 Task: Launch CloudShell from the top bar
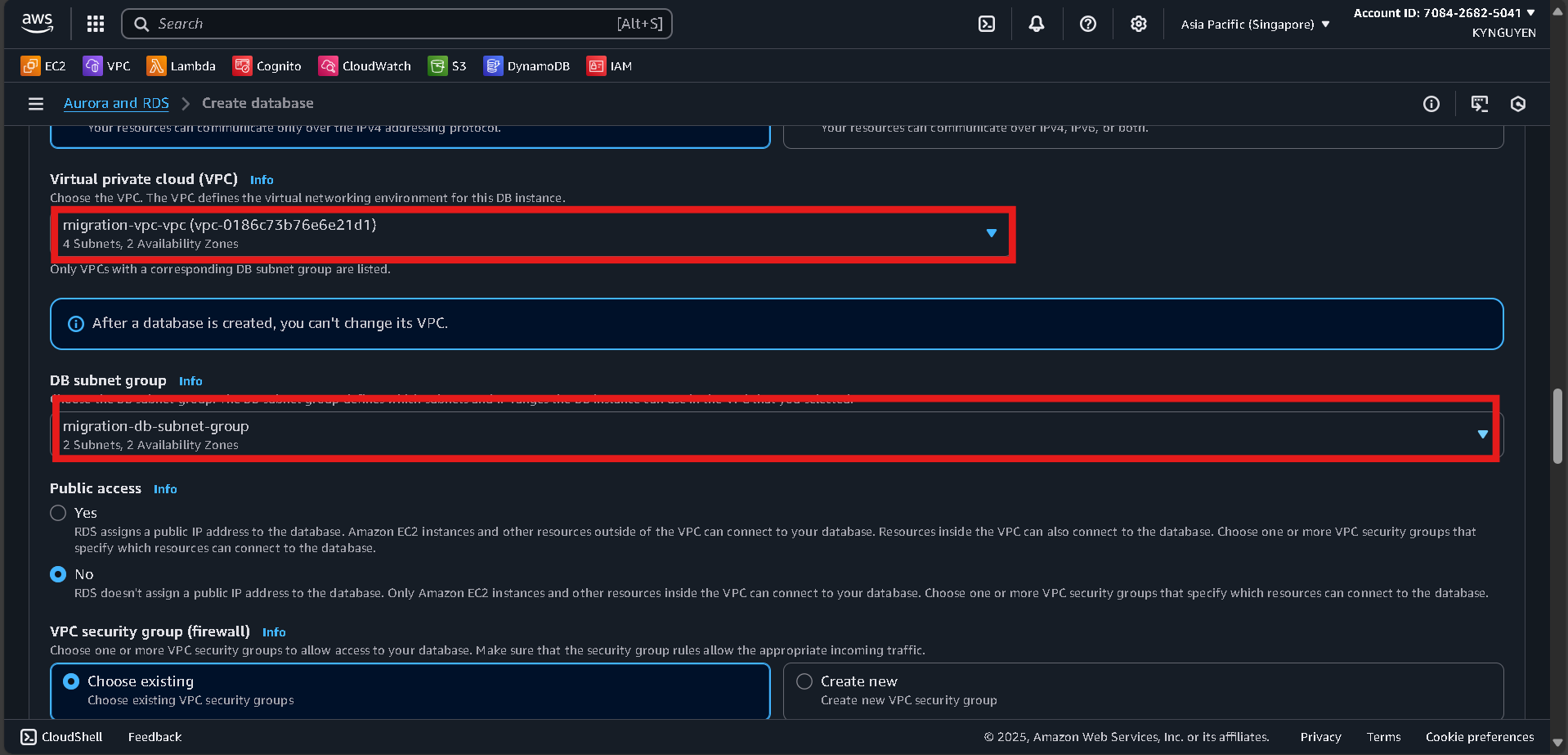pyautogui.click(x=986, y=24)
